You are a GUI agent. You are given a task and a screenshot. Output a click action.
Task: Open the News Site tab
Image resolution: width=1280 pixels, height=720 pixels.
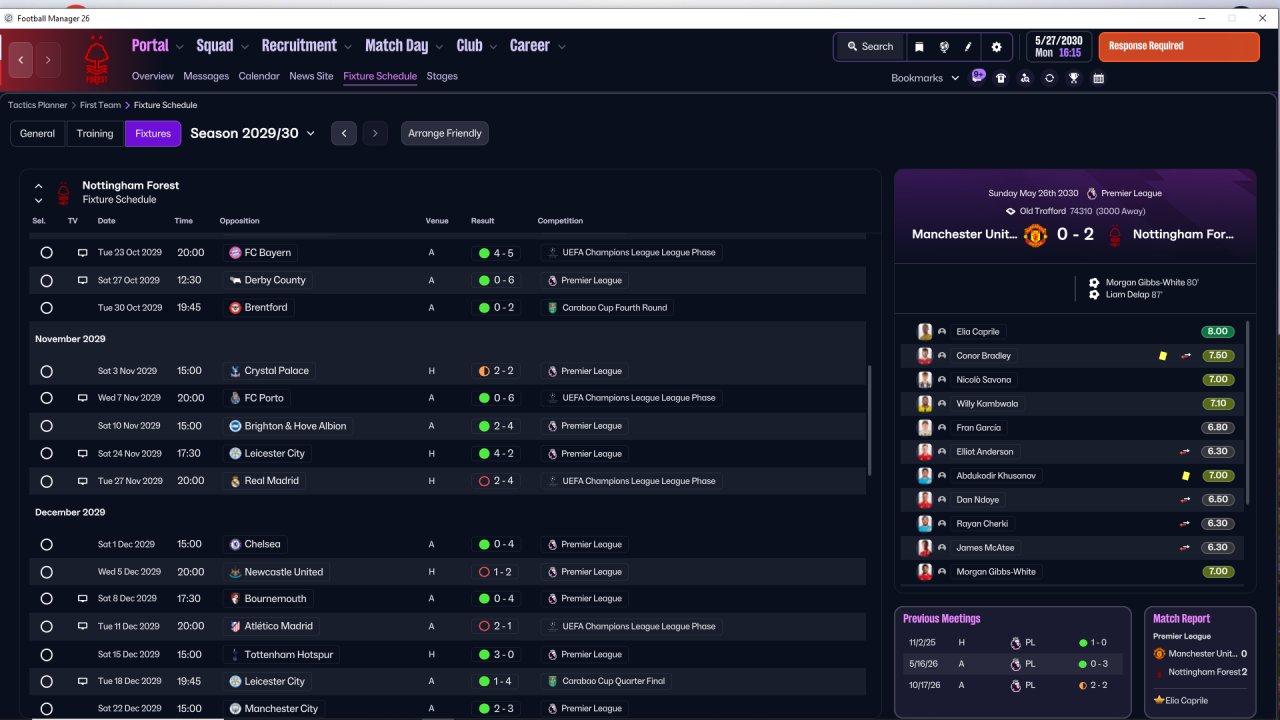(x=311, y=76)
